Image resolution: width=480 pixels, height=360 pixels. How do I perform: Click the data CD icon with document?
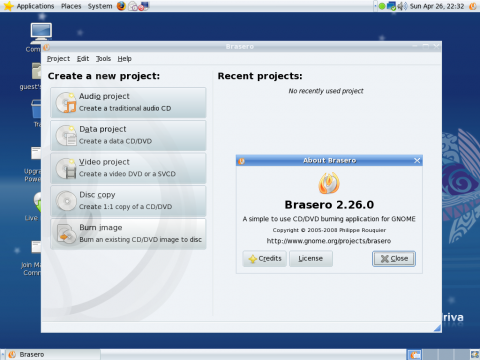click(x=66, y=135)
